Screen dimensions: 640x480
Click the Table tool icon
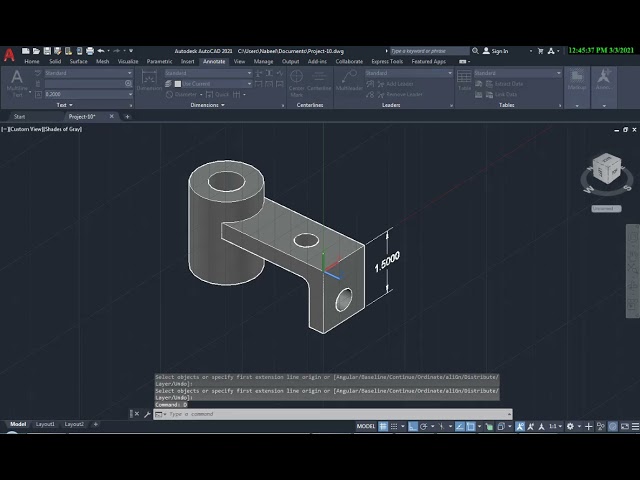click(464, 80)
